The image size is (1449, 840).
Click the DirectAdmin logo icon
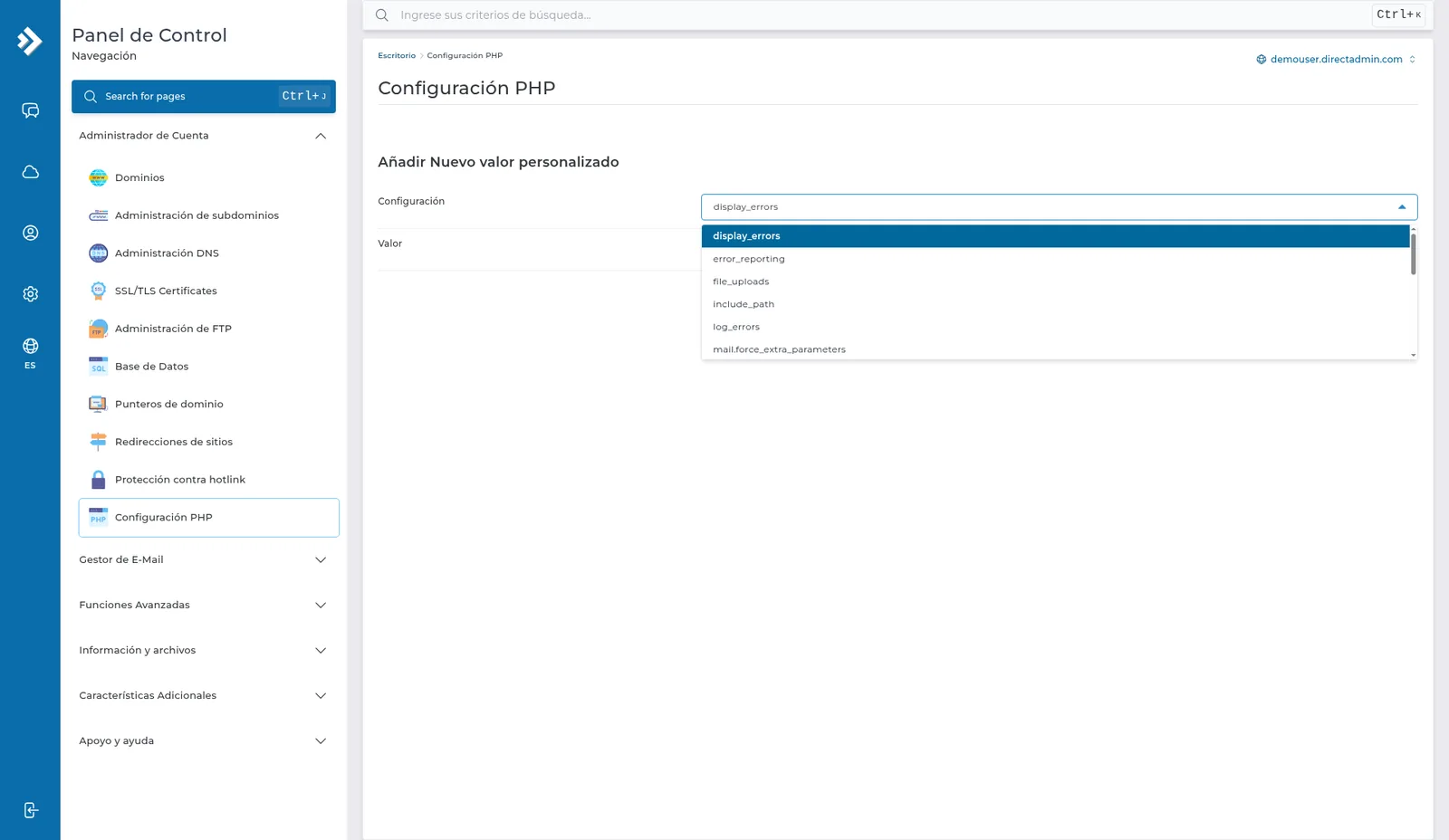[x=30, y=41]
